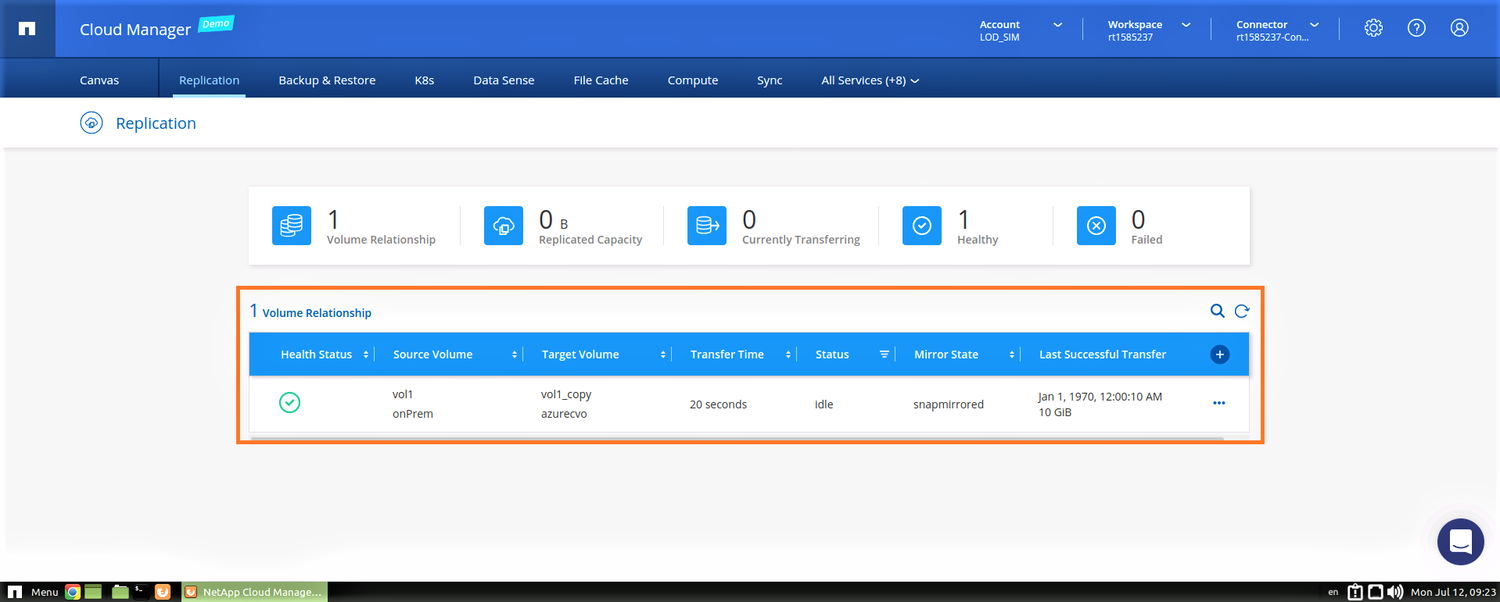This screenshot has height=602, width=1500.
Task: Sort by the Source Volume column
Action: click(515, 354)
